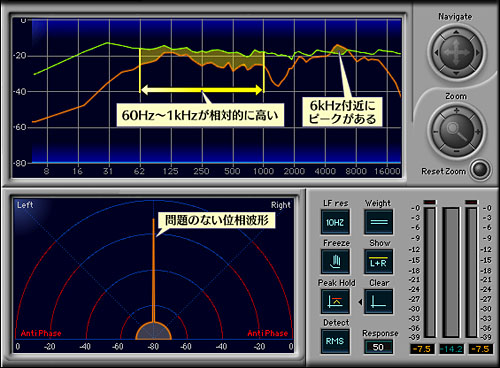
Task: Click the Reset Zoom round button
Action: (480, 170)
